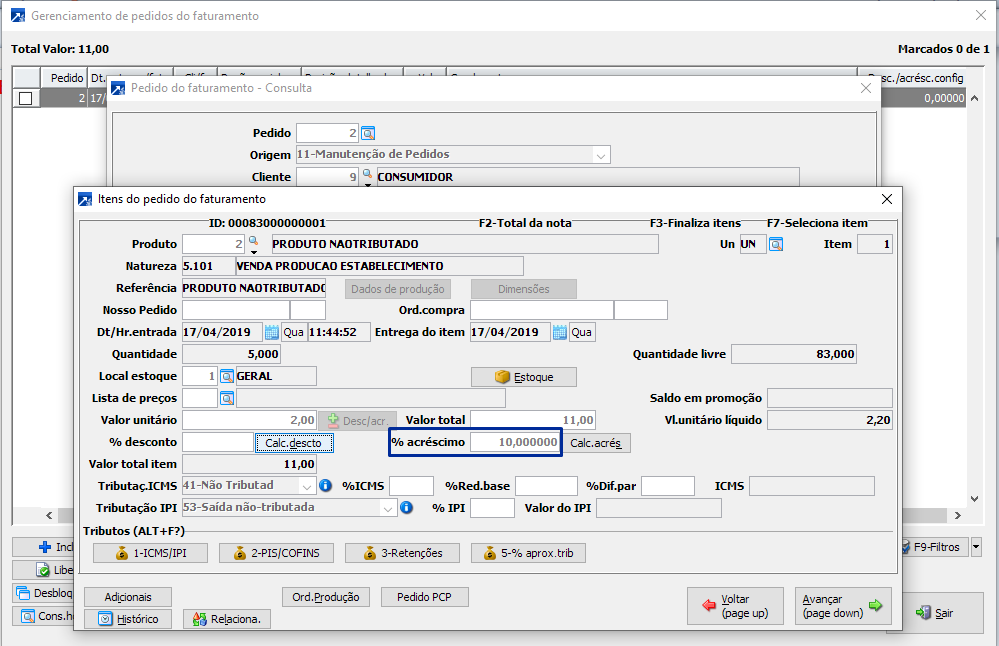
Task: Click Desbloq button in Gerenciamento window
Action: pos(45,593)
